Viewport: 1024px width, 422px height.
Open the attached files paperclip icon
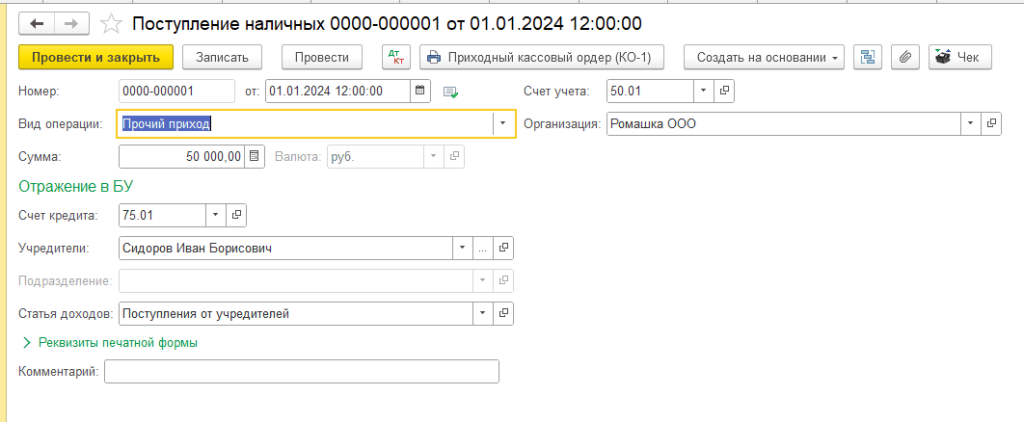click(904, 57)
